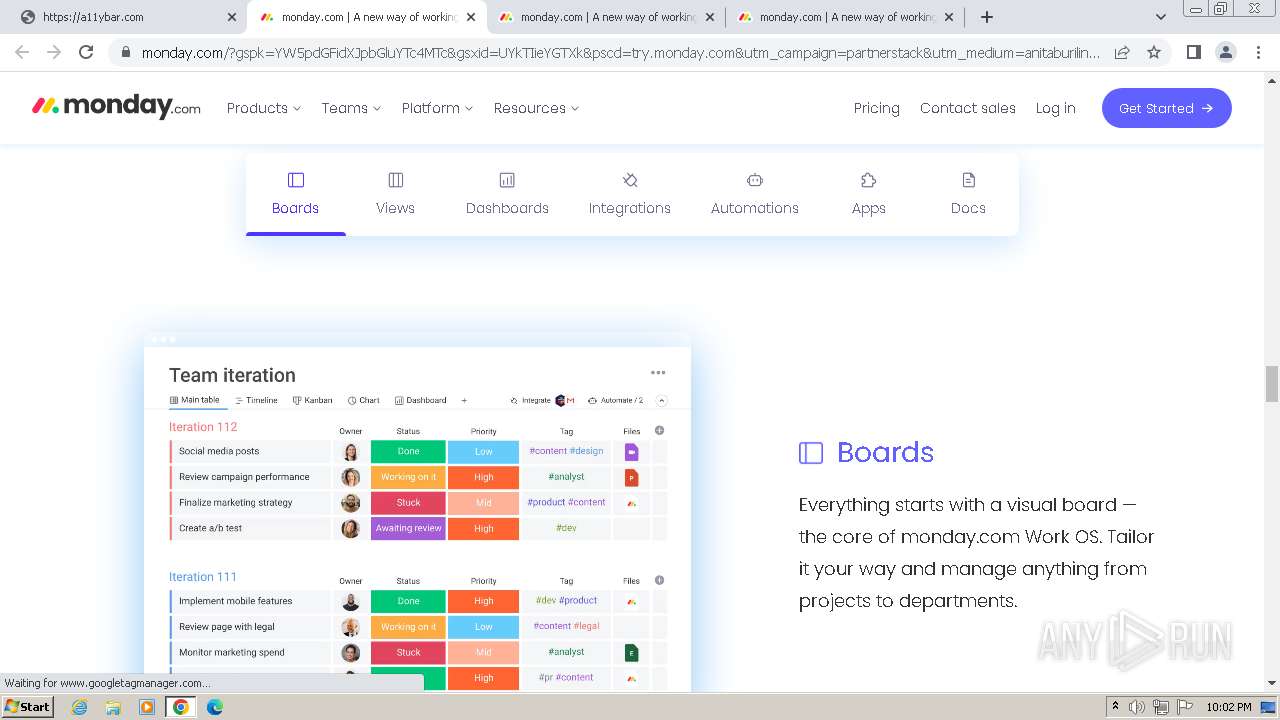The height and width of the screenshot is (720, 1280).
Task: Open a new browser tab
Action: pos(987,17)
